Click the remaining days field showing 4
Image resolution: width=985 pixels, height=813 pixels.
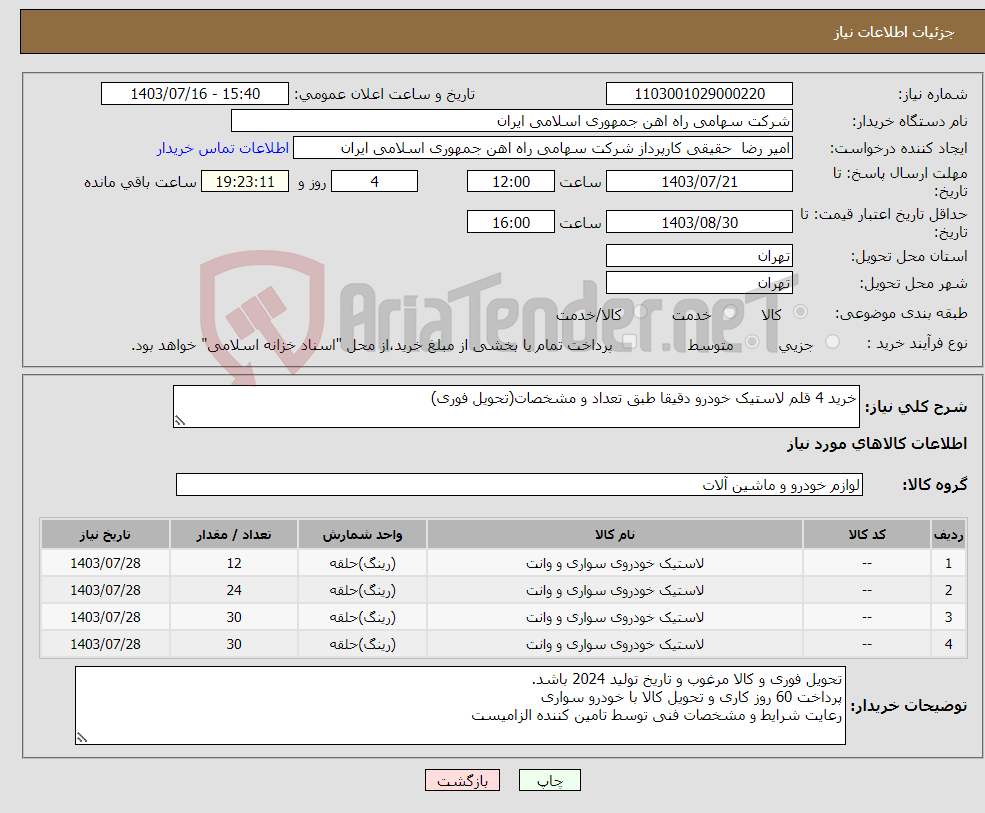pyautogui.click(x=374, y=182)
